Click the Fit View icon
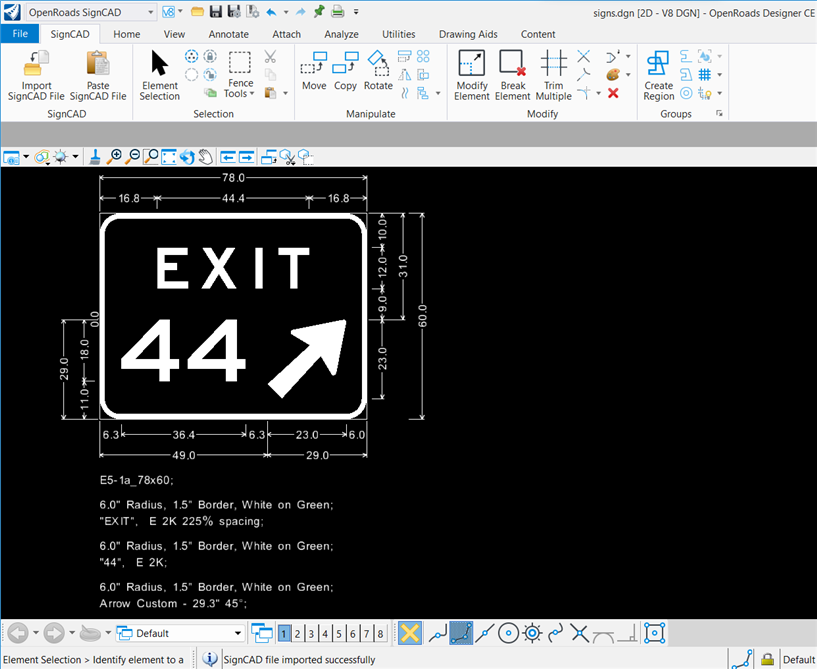The height and width of the screenshot is (669, 817). tap(169, 157)
